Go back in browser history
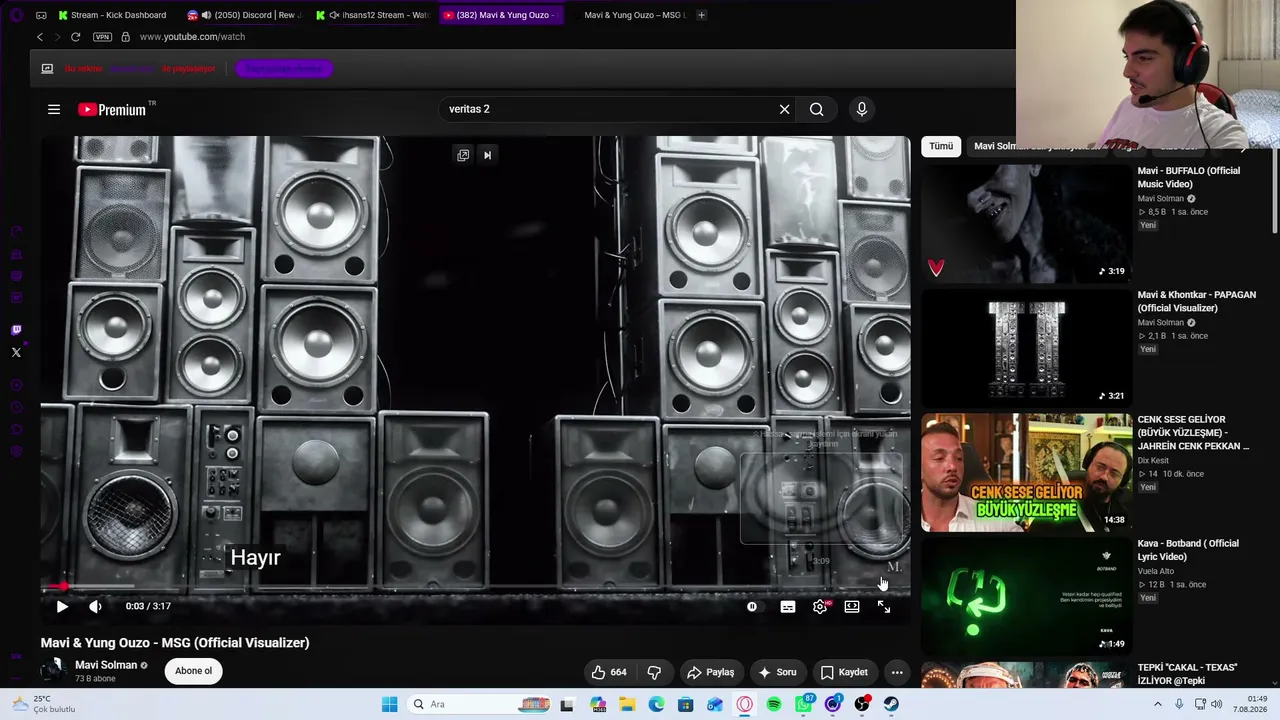 (x=40, y=37)
